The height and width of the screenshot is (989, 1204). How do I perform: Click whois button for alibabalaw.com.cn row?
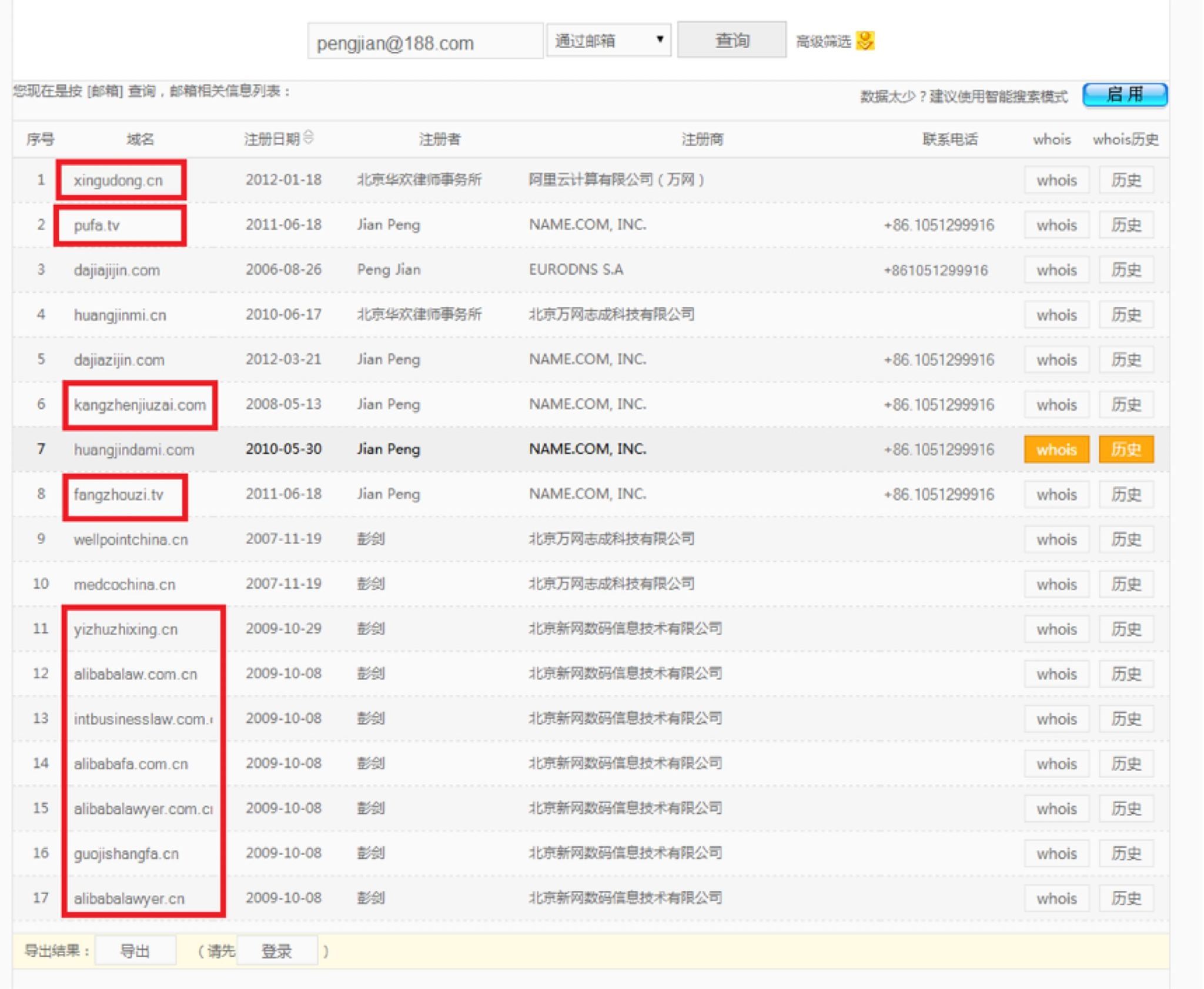[x=1056, y=674]
